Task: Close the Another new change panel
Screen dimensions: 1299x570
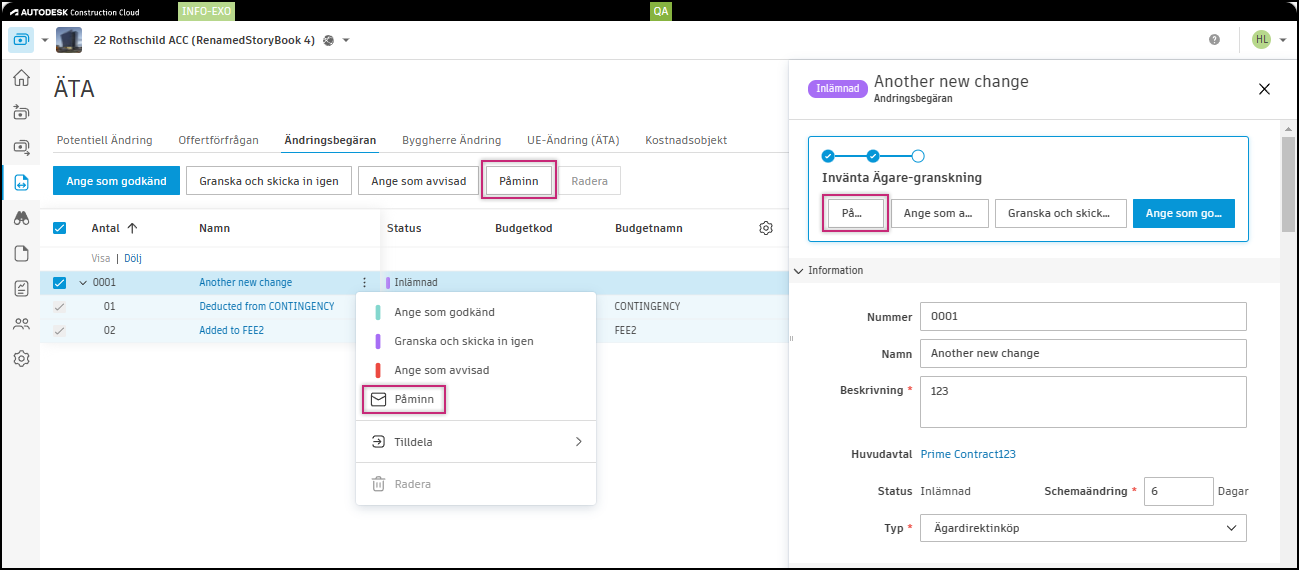Action: click(1264, 89)
